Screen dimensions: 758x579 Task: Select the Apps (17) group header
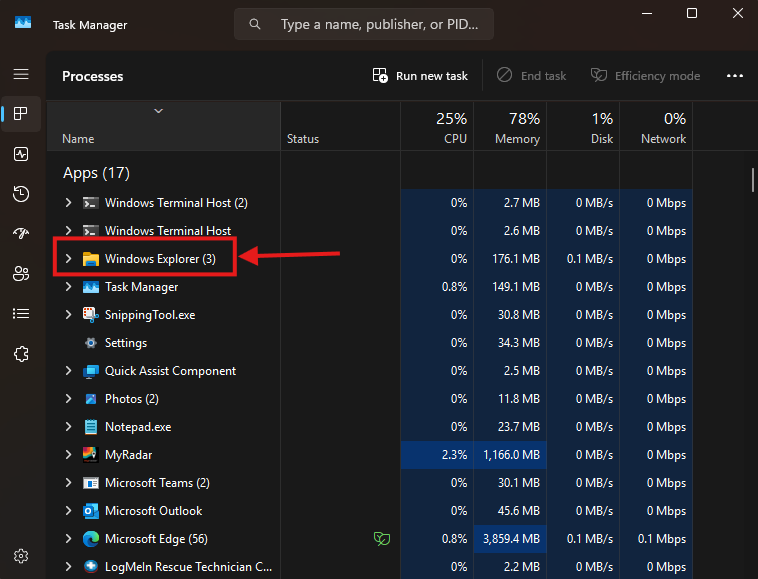coord(96,173)
